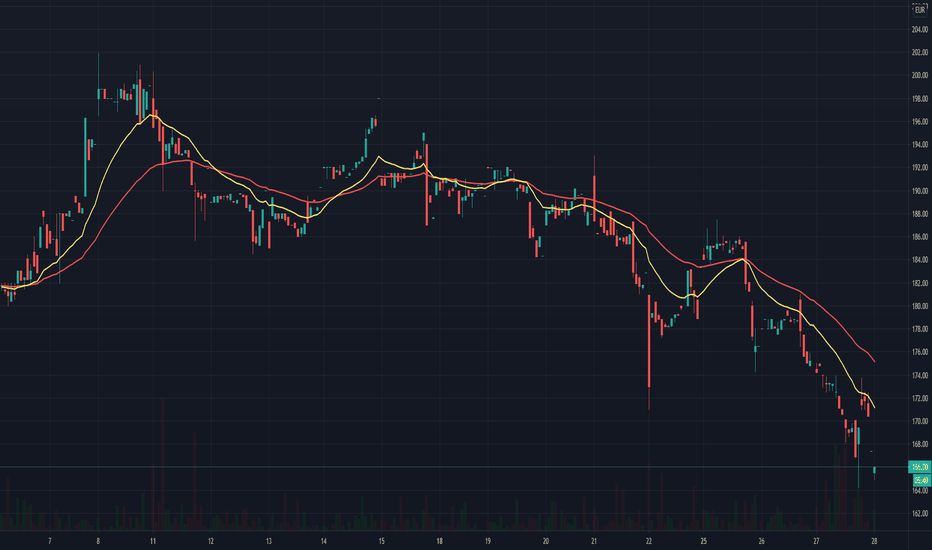Click date label 22 on time axis
This screenshot has width=932, height=550.
pos(648,541)
